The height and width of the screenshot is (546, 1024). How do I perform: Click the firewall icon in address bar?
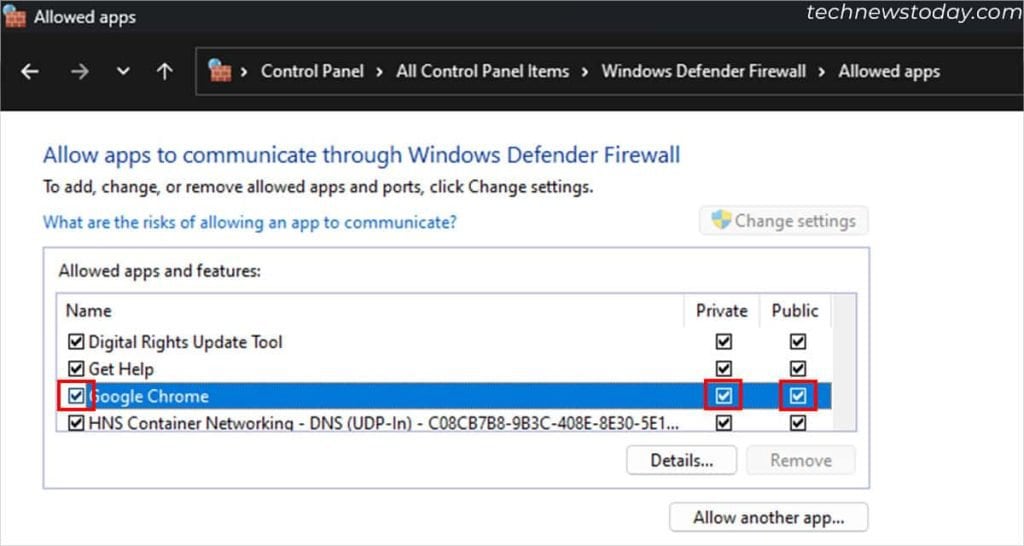tap(220, 71)
